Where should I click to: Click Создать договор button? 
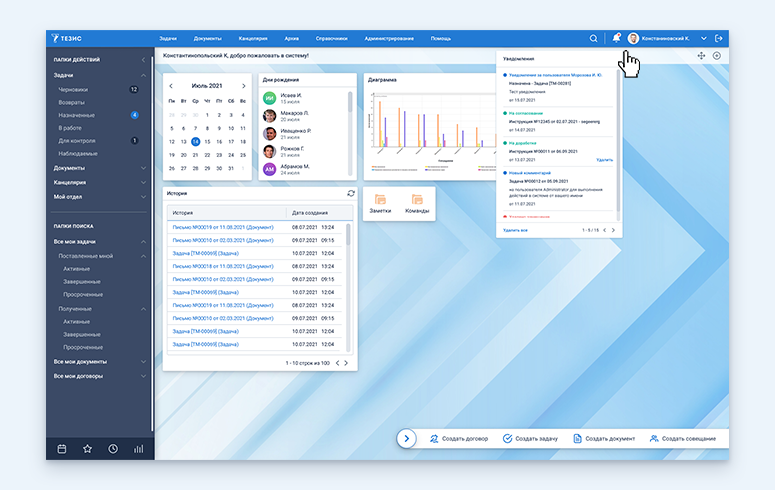click(x=460, y=438)
